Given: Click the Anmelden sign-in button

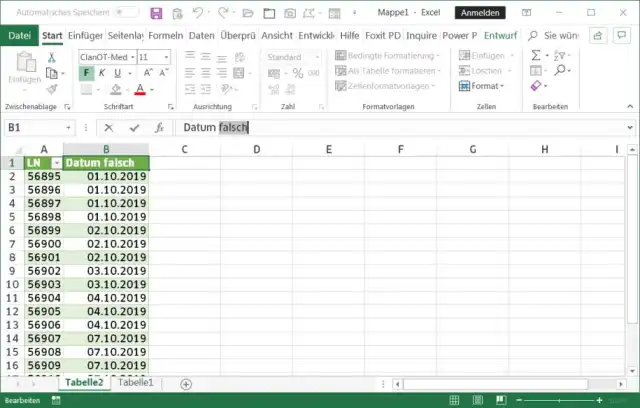Looking at the screenshot, I should tap(480, 13).
